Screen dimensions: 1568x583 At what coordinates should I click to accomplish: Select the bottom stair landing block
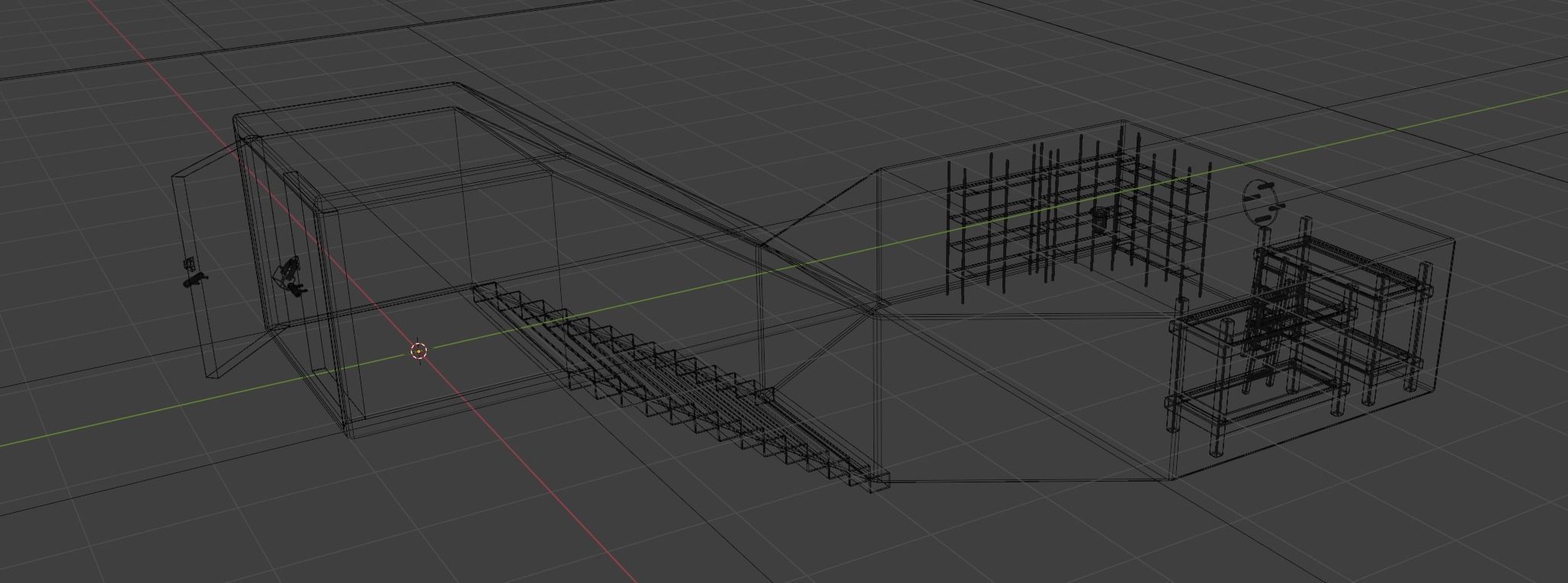[x=878, y=482]
